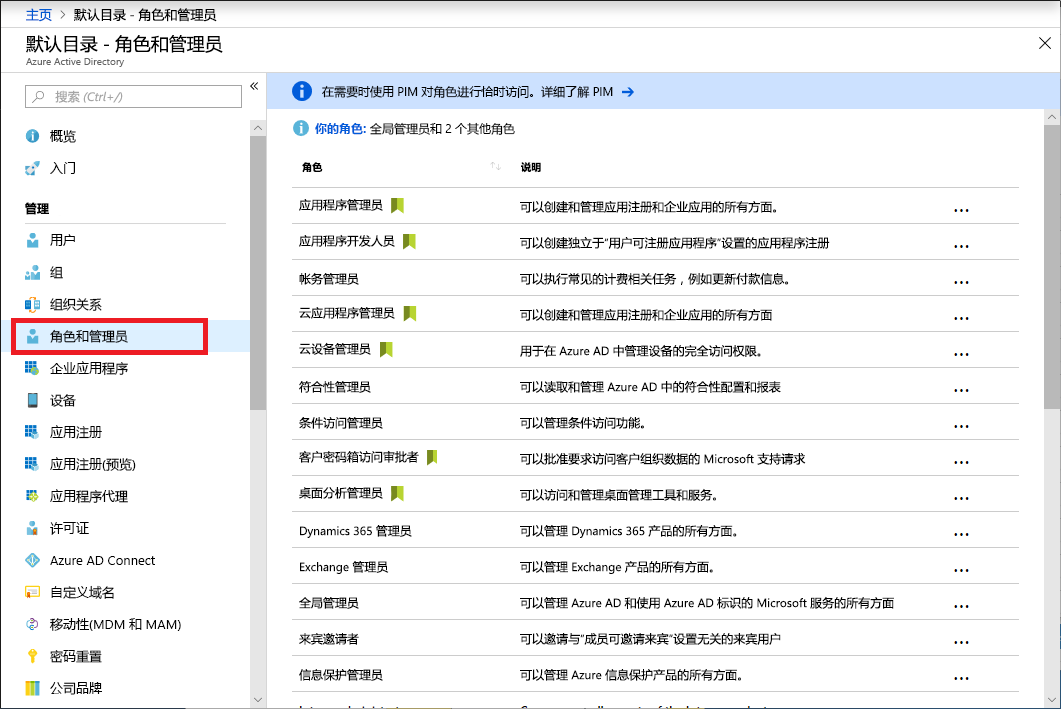Open the 帐务管理员 role row

tap(655, 278)
